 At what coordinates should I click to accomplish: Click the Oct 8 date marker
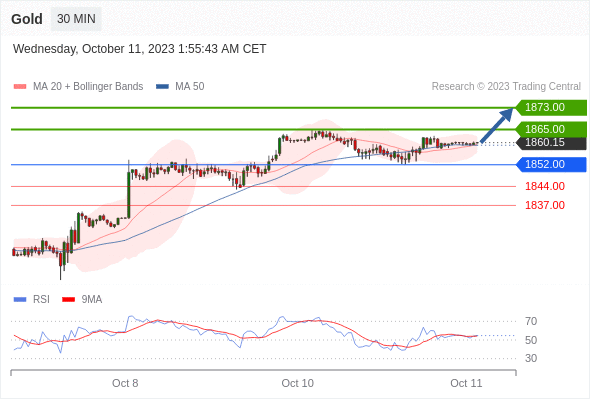coord(125,383)
